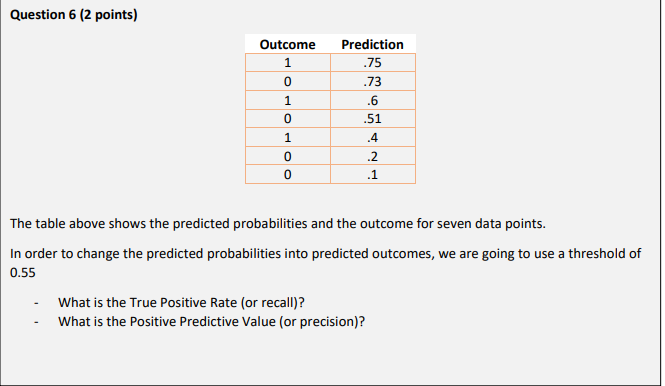This screenshot has width=665, height=386.
Task: Click outcome cell next to .73
Action: (288, 81)
